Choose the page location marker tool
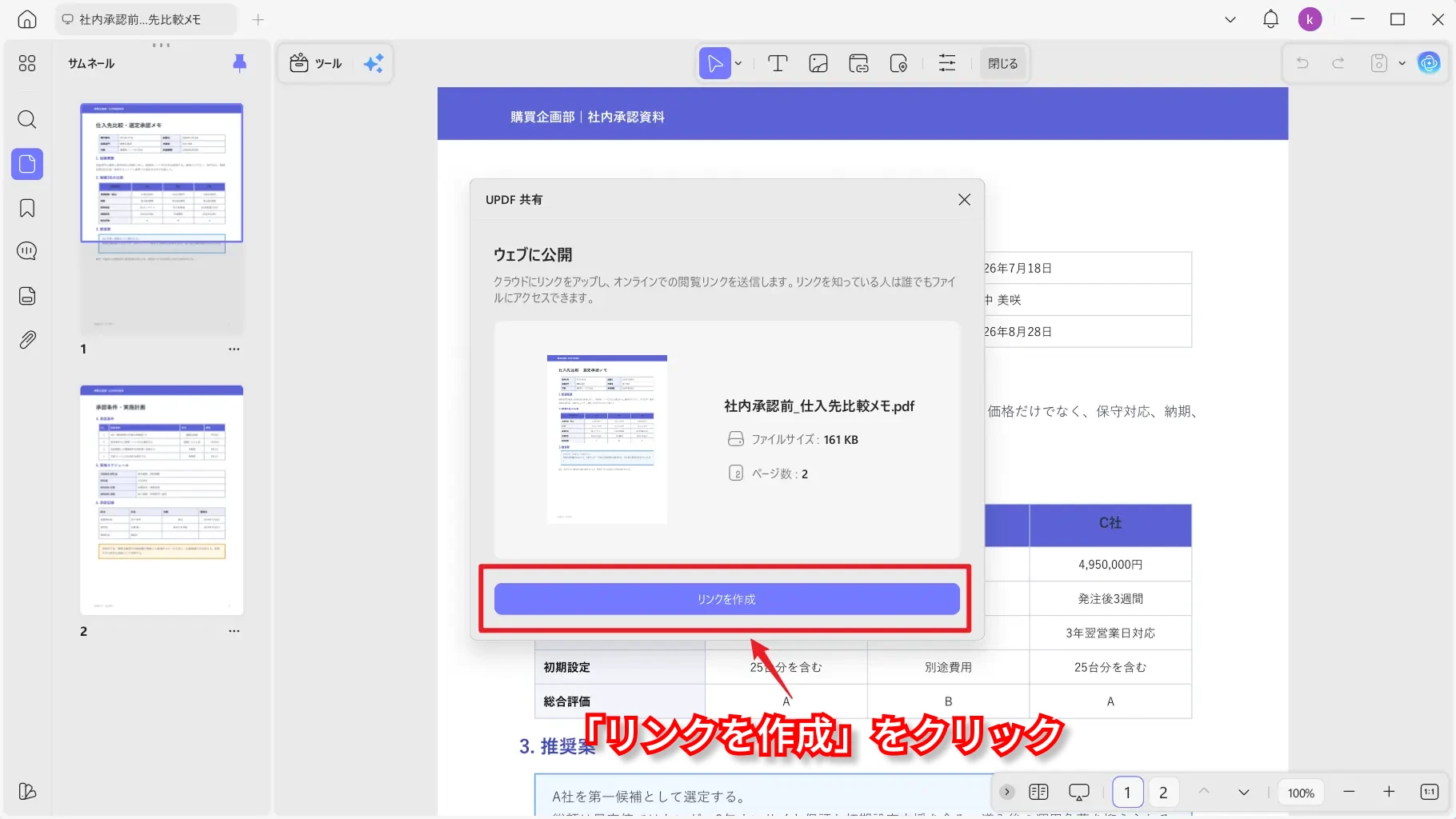1456x819 pixels. click(x=898, y=63)
